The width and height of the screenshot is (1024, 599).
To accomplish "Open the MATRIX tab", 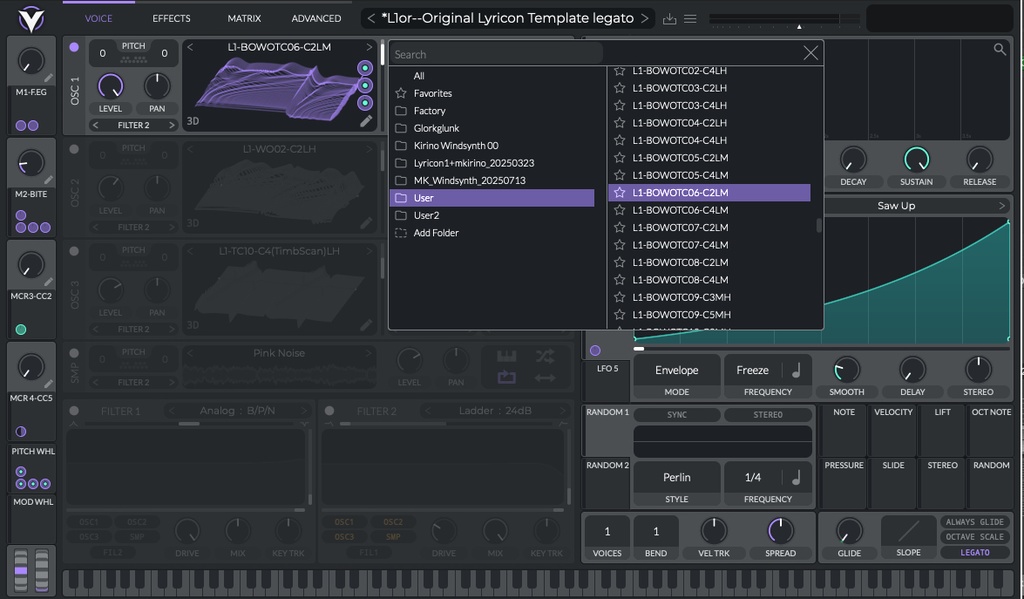I will click(243, 17).
